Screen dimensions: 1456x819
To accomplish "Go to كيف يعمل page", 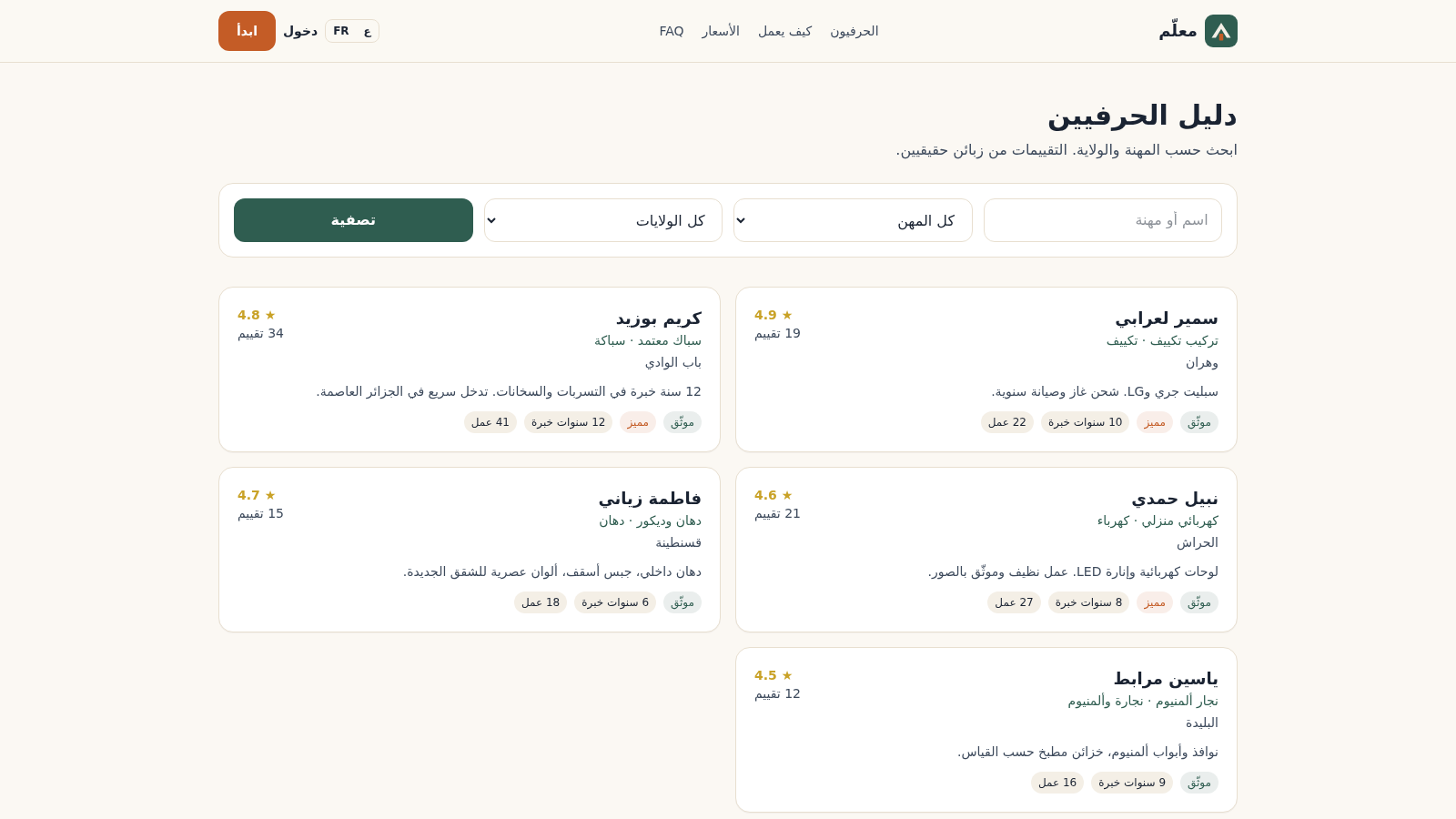I will pos(784,31).
